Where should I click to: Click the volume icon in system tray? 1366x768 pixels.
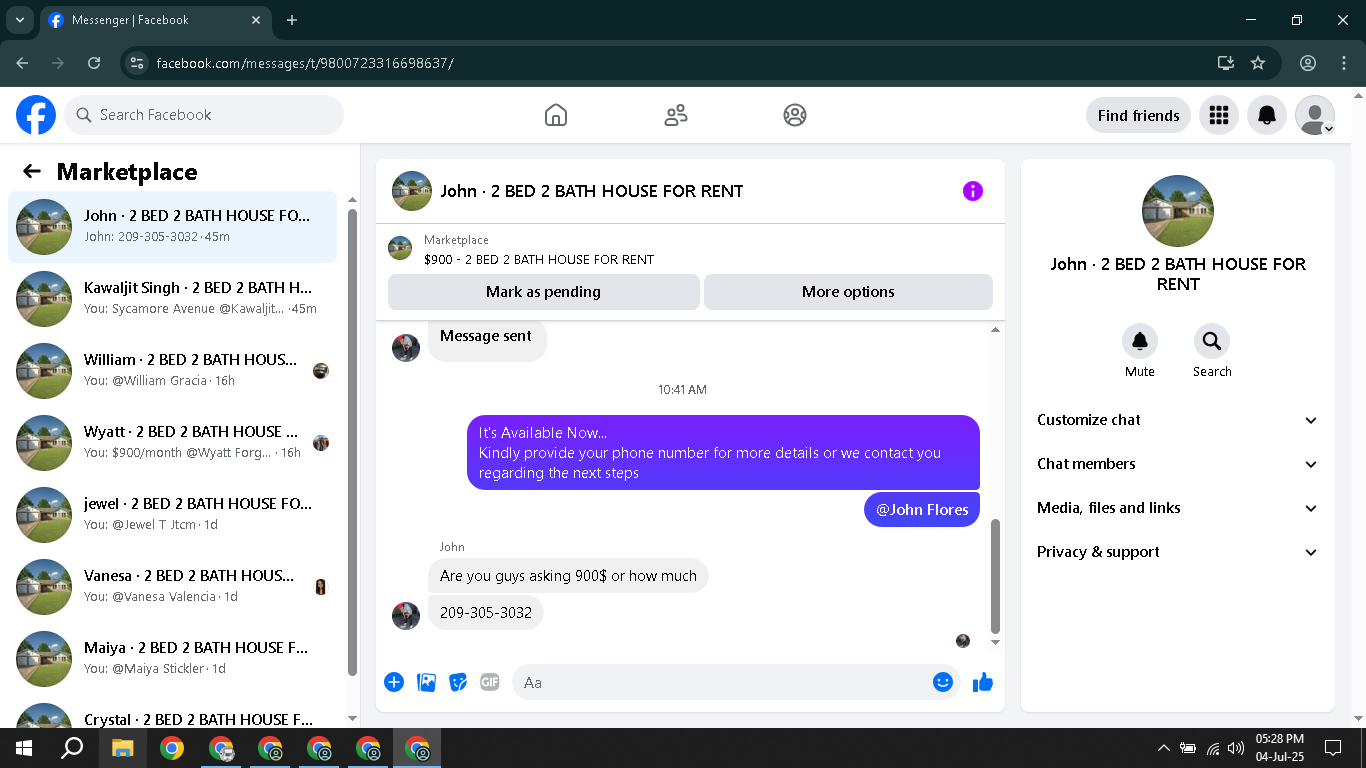(1236, 748)
